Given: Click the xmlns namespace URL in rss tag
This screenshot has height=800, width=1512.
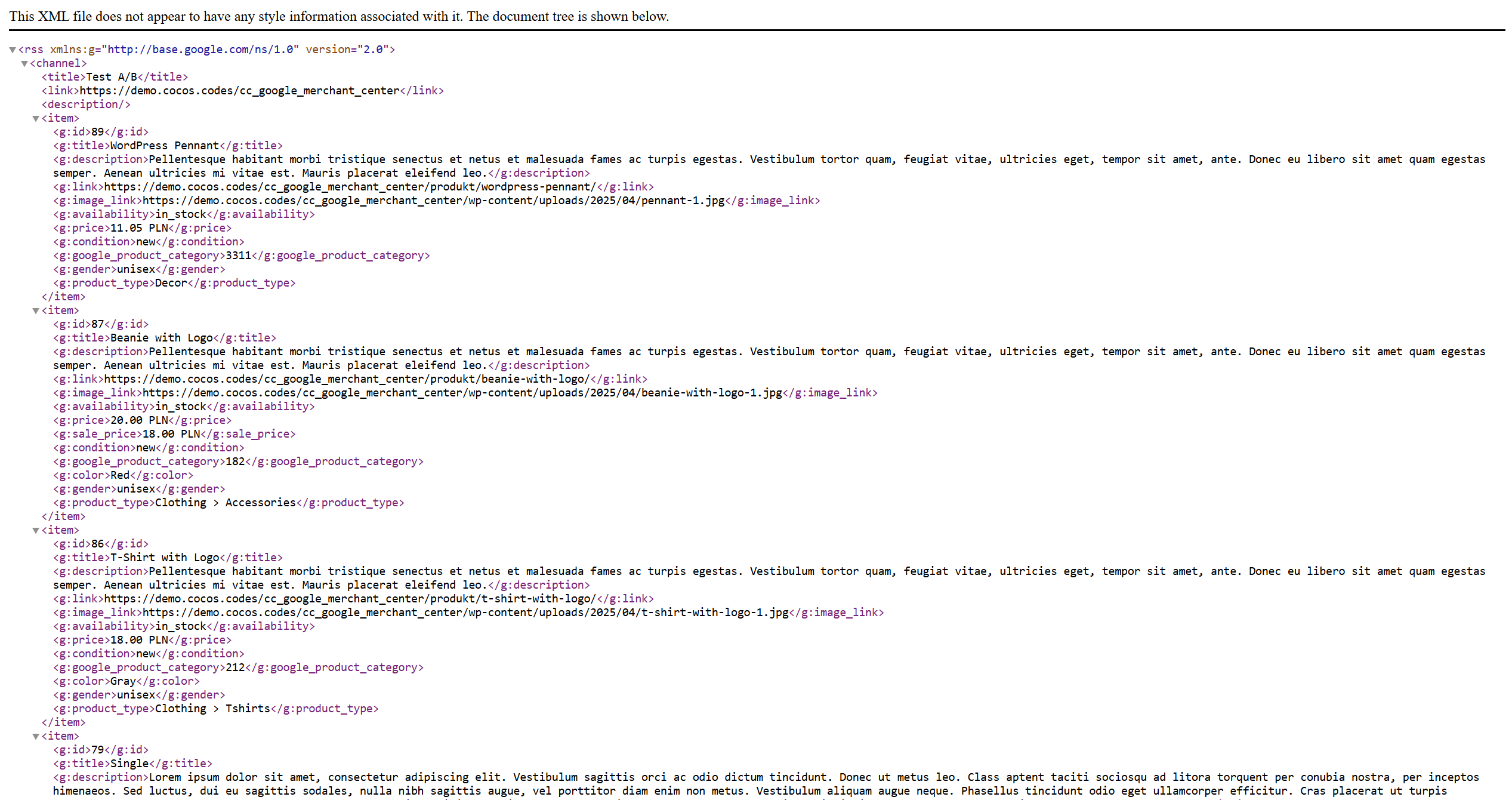Looking at the screenshot, I should (x=201, y=50).
